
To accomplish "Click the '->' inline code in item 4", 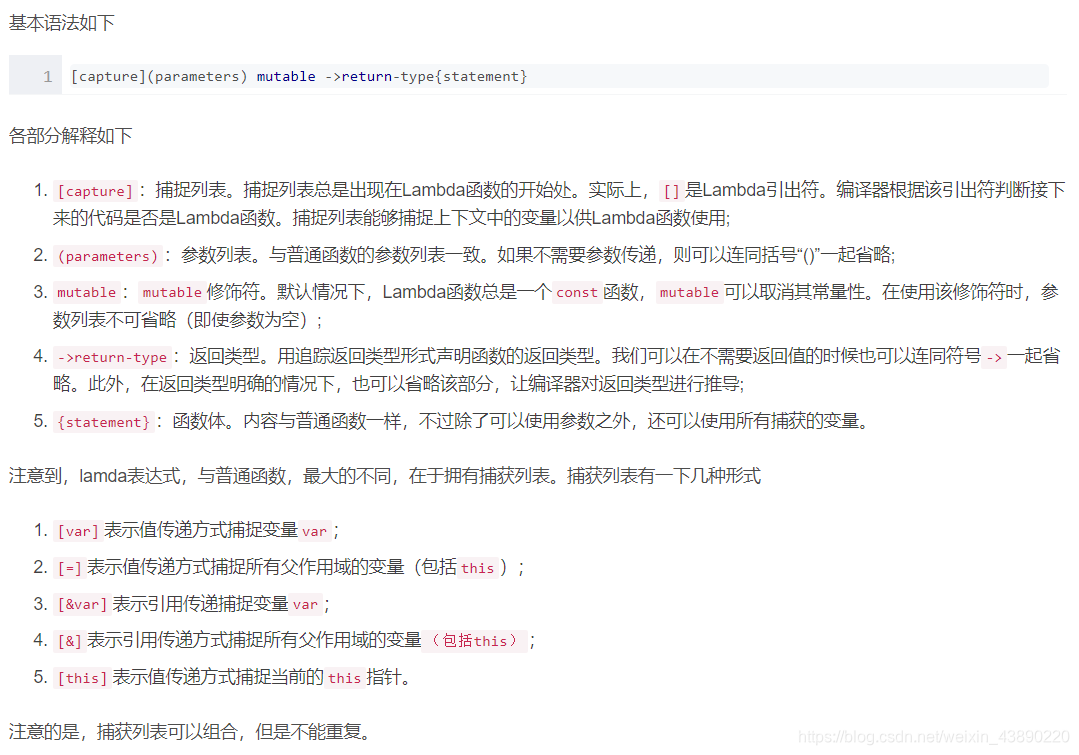I will point(994,357).
